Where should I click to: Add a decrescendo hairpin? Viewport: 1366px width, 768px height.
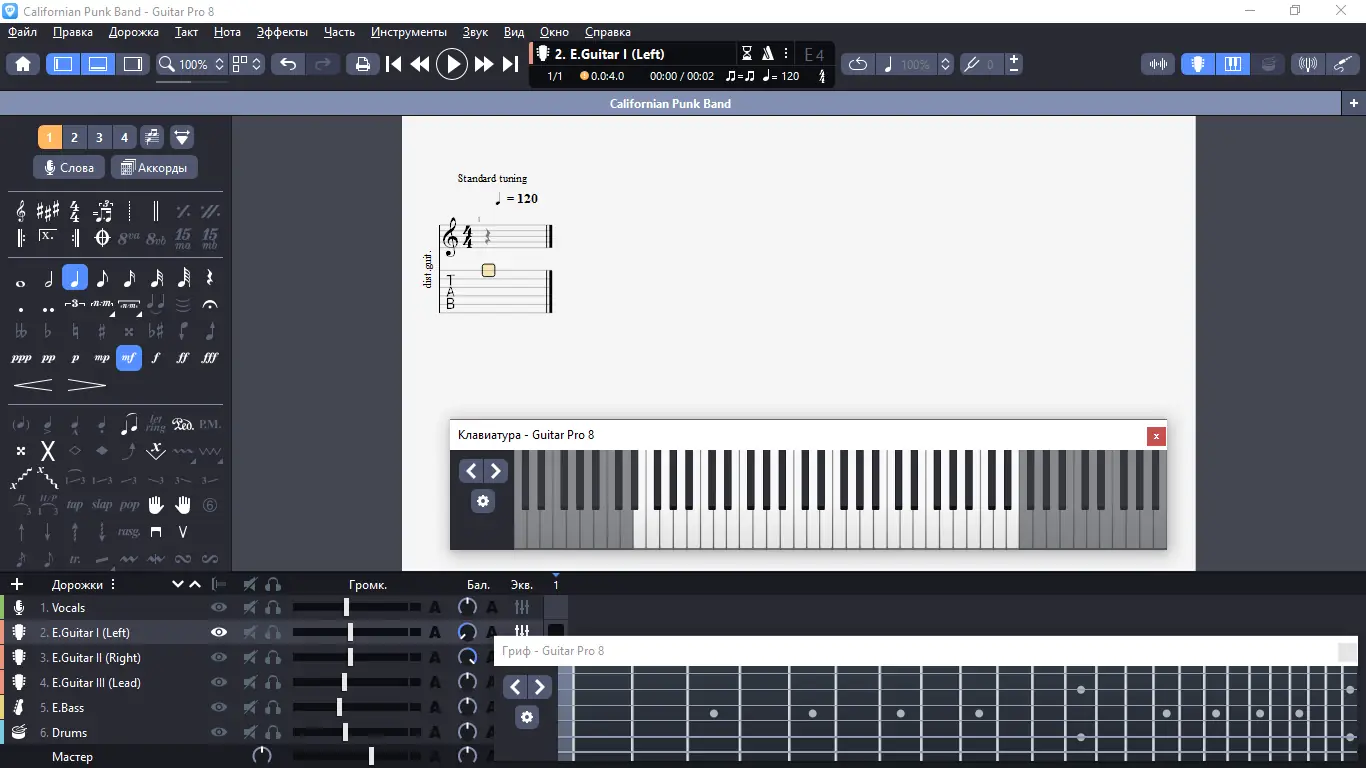[87, 385]
